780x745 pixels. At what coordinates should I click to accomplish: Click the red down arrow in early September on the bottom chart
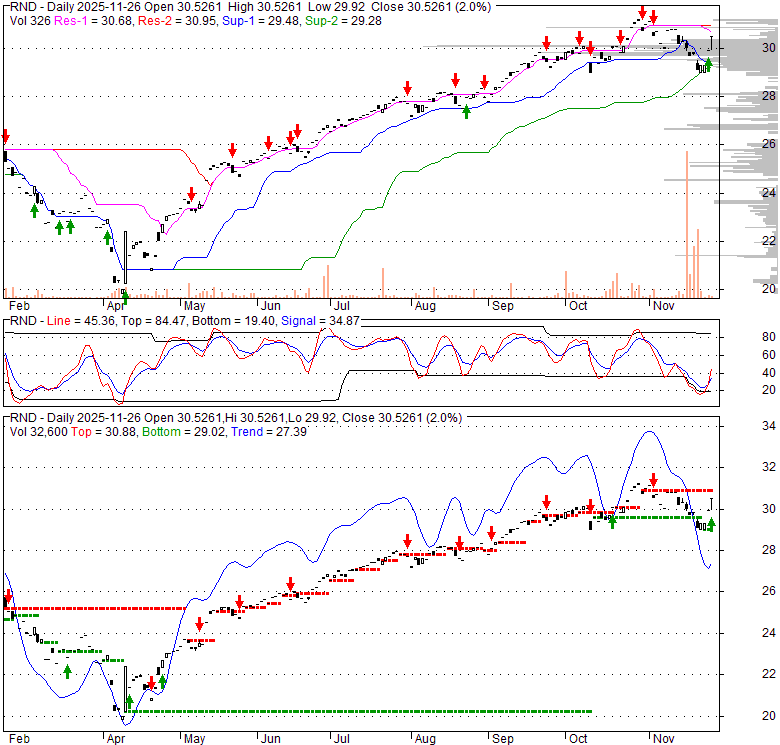tap(547, 503)
